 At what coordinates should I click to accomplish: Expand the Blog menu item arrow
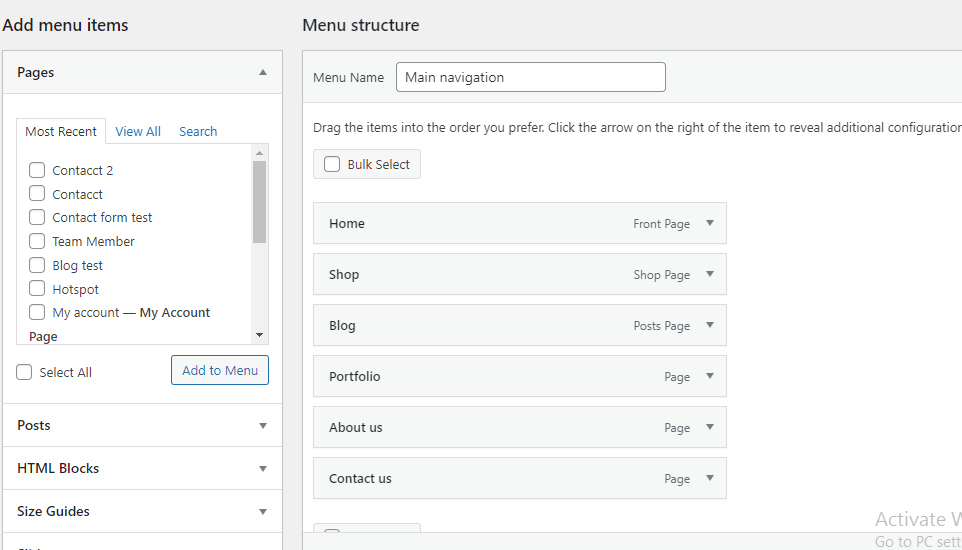pos(710,325)
